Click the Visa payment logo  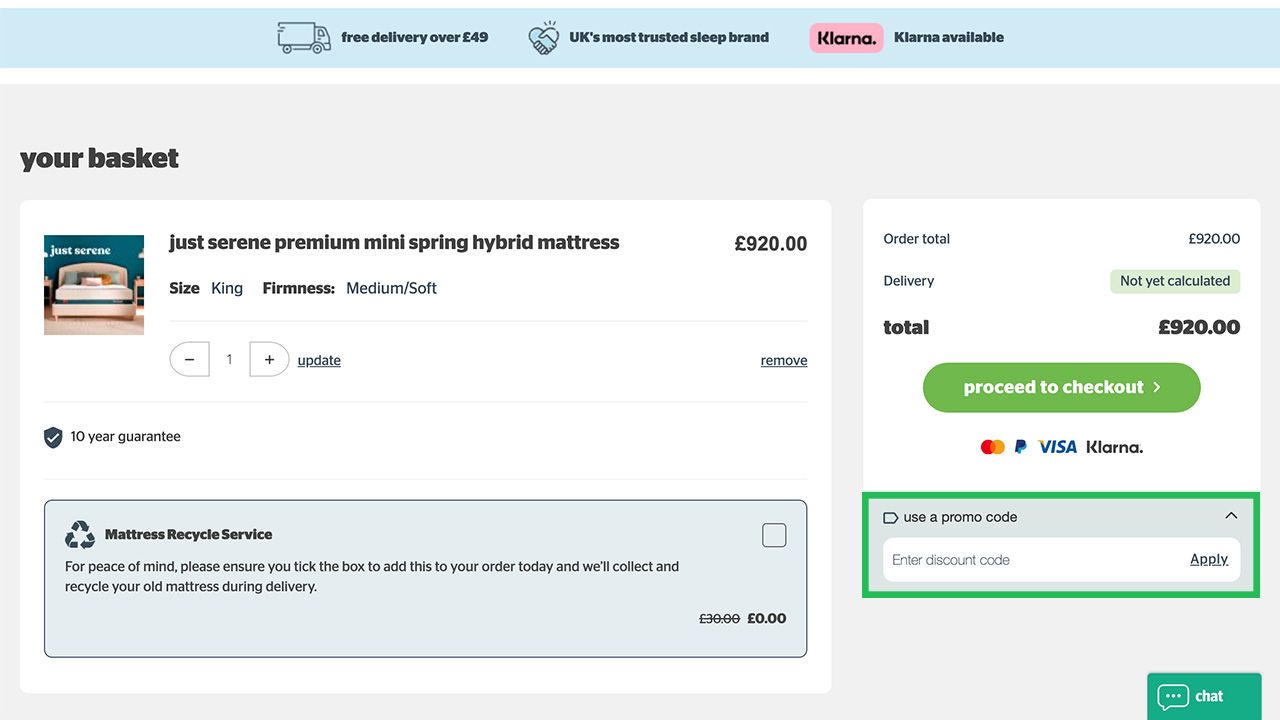click(x=1057, y=447)
